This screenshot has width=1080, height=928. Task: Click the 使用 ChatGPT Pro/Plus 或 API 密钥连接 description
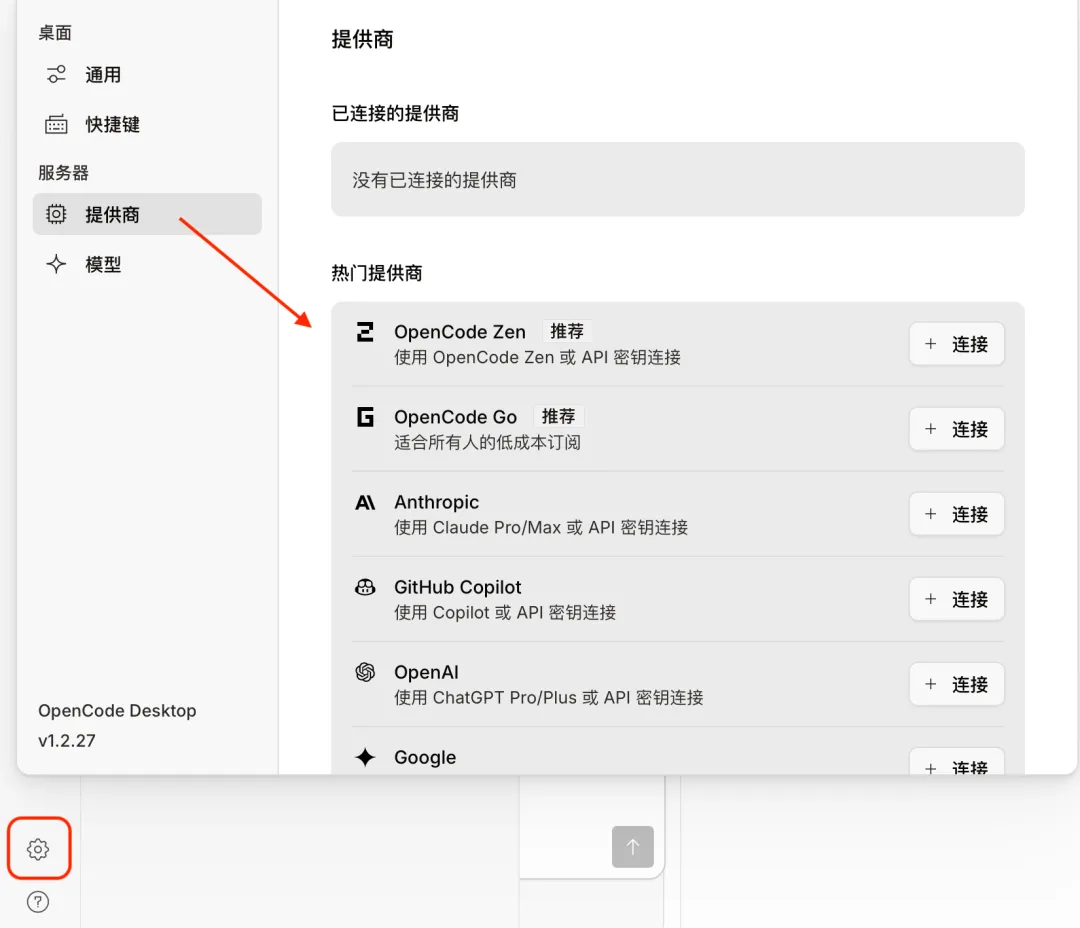pyautogui.click(x=548, y=698)
